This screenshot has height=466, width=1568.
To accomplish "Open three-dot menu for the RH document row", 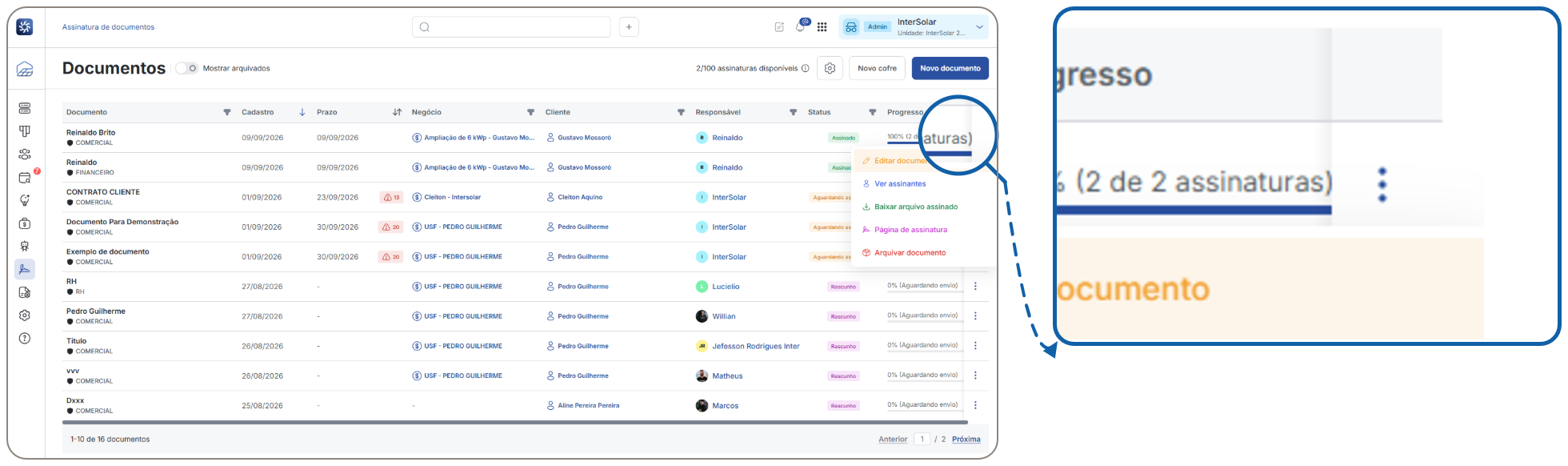I will 975,287.
